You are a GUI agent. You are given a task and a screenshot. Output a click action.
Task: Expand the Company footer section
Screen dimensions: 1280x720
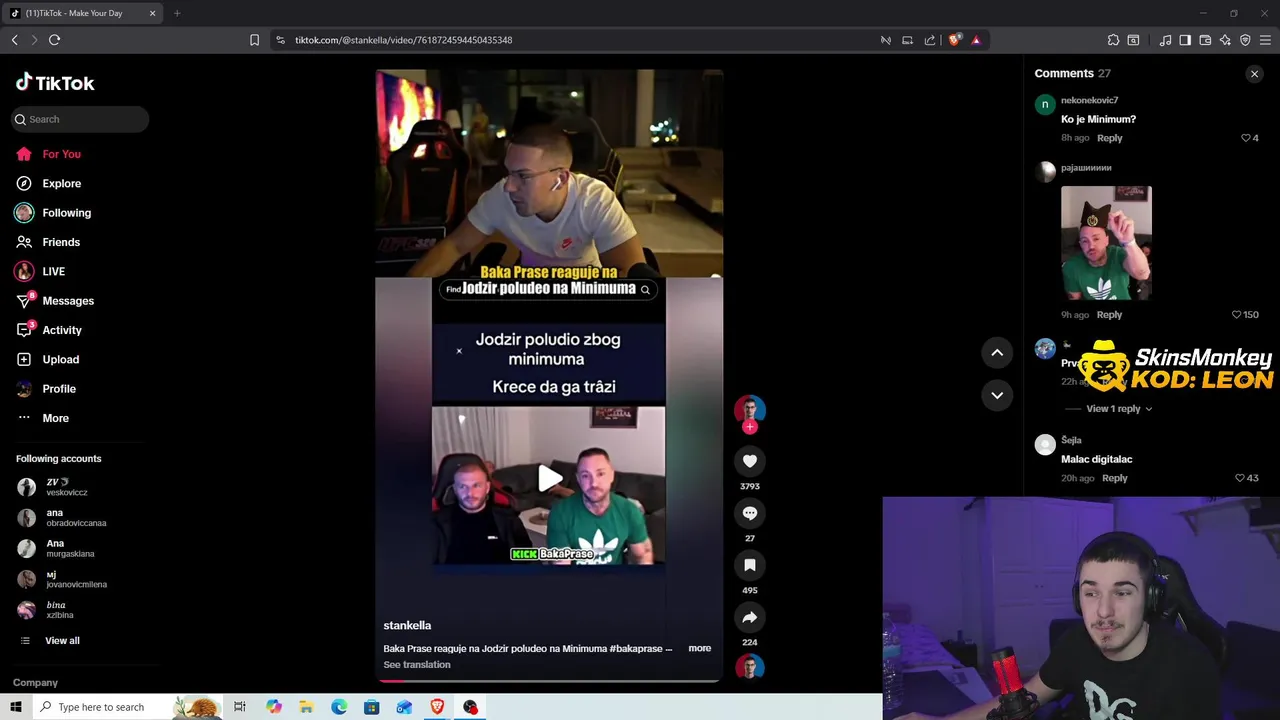(x=35, y=682)
